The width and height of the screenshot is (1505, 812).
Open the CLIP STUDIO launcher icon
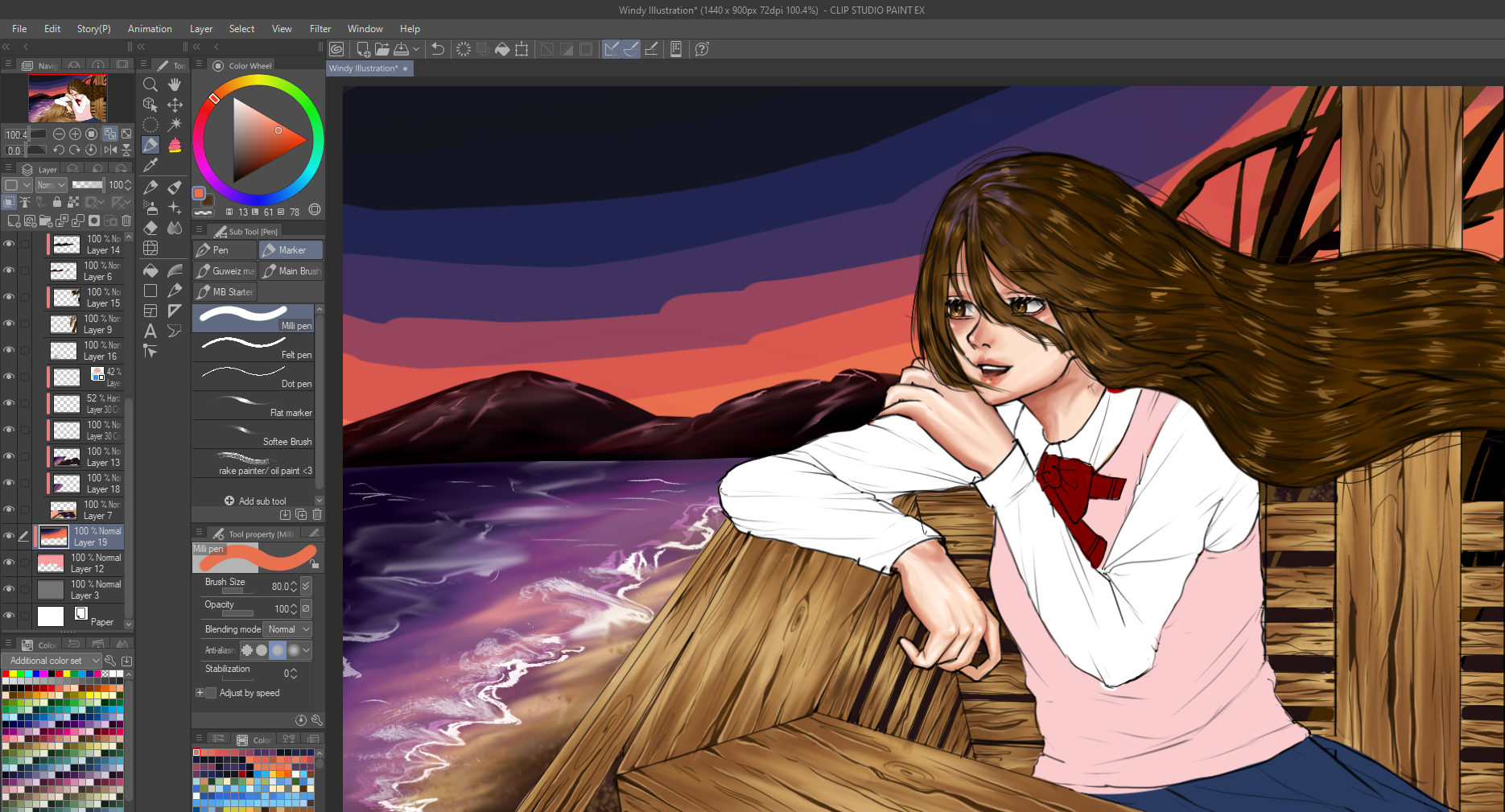point(336,49)
